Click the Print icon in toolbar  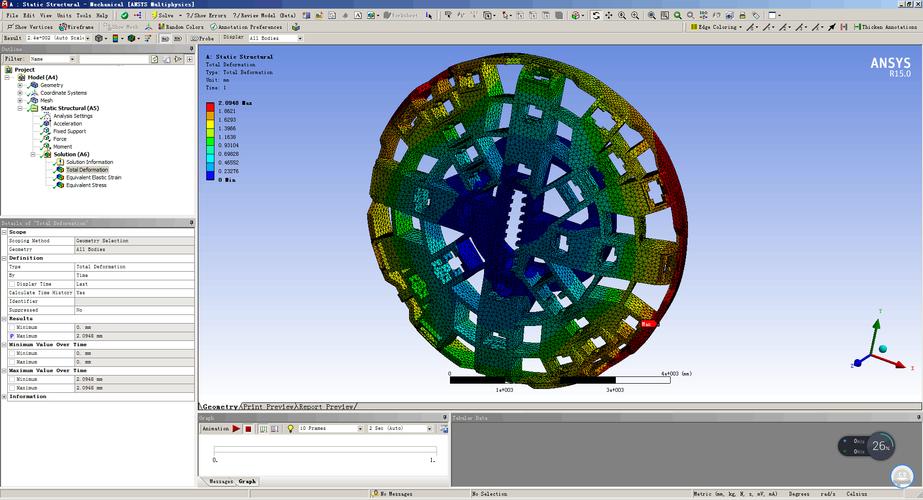[742, 15]
